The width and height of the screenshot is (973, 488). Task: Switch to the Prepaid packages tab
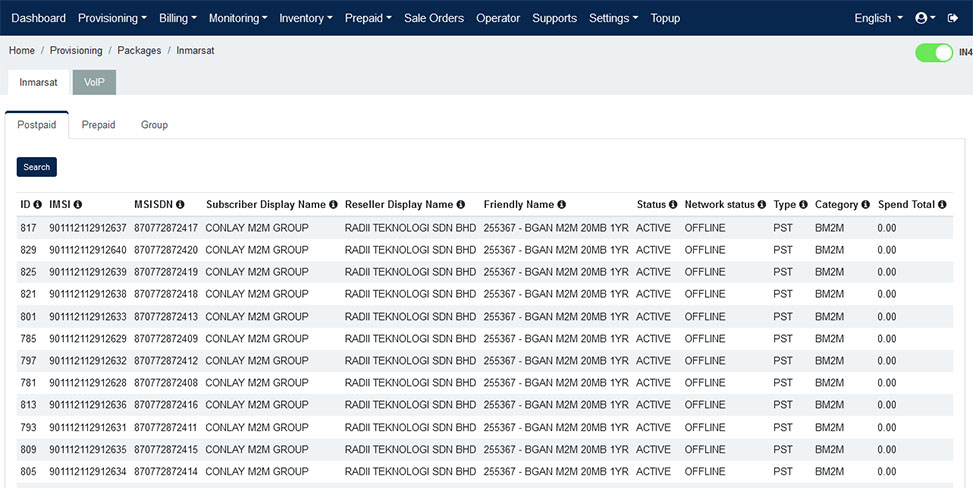pos(99,125)
